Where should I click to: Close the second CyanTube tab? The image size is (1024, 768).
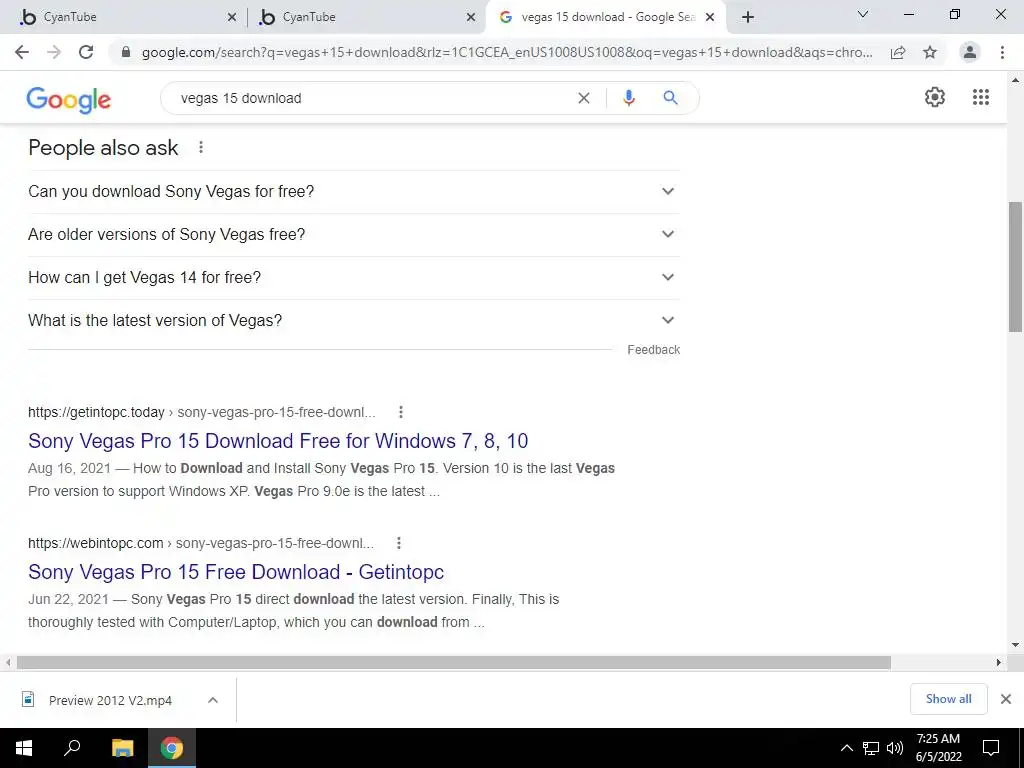coord(471,18)
